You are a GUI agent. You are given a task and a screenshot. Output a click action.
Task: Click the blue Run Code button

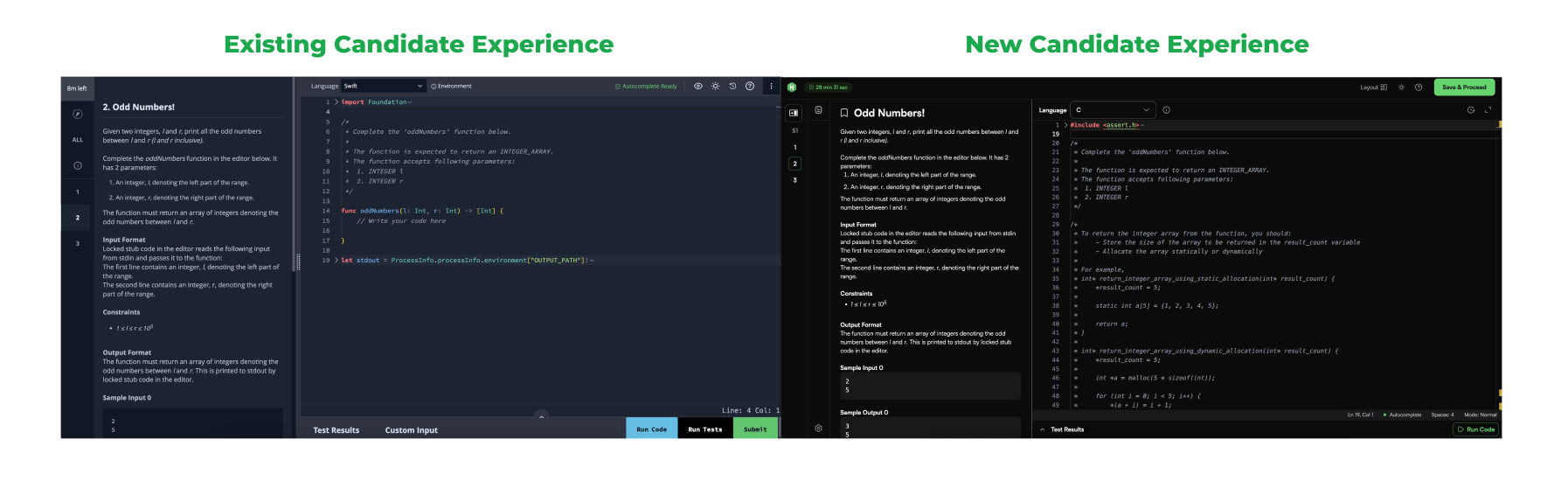click(651, 429)
